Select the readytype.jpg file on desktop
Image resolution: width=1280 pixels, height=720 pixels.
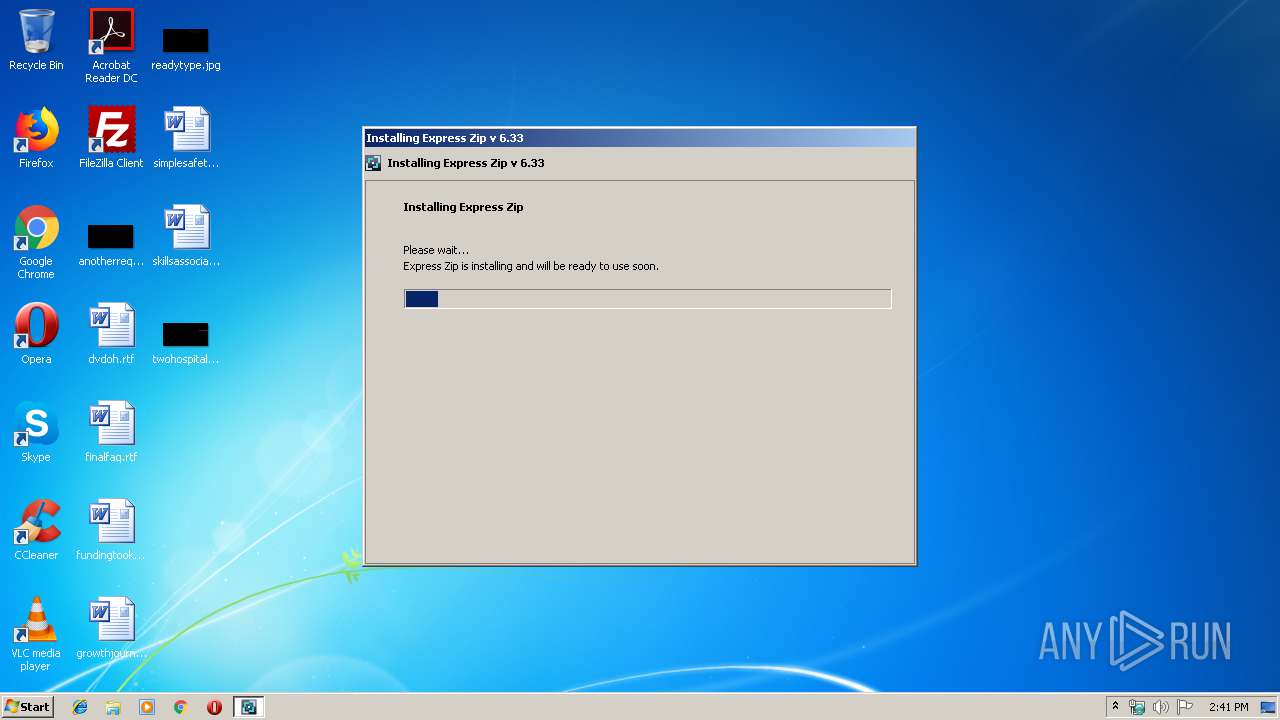pos(186,48)
